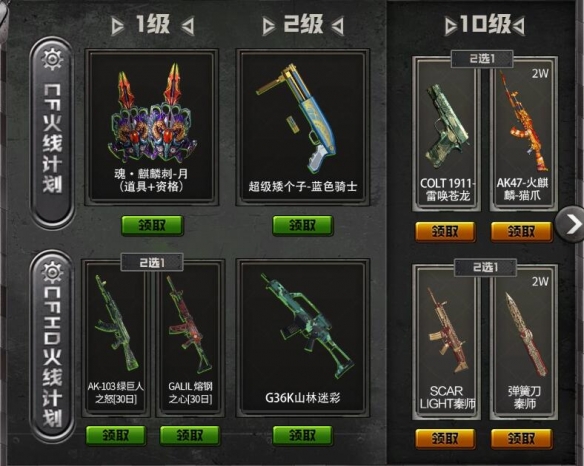This screenshot has height=466, width=584.
Task: Click the SCAR LIGHT秦师 rifle icon
Action: pyautogui.click(x=447, y=330)
